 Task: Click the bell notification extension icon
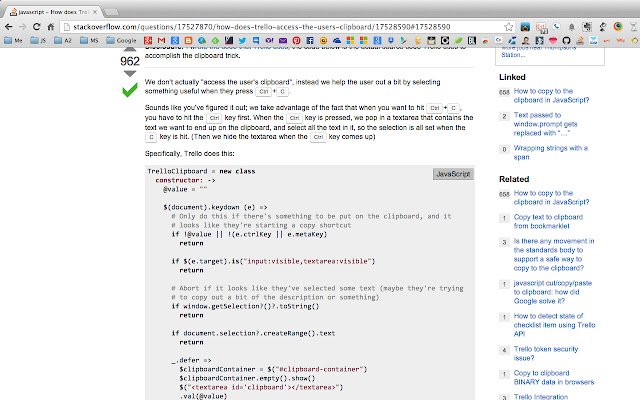[571, 27]
